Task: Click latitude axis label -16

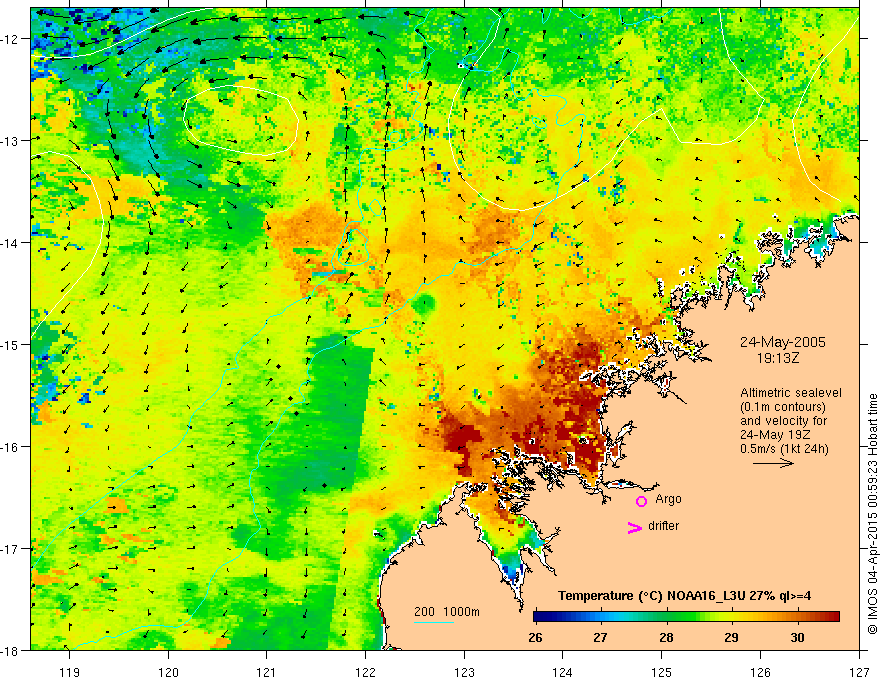Action: coord(10,447)
